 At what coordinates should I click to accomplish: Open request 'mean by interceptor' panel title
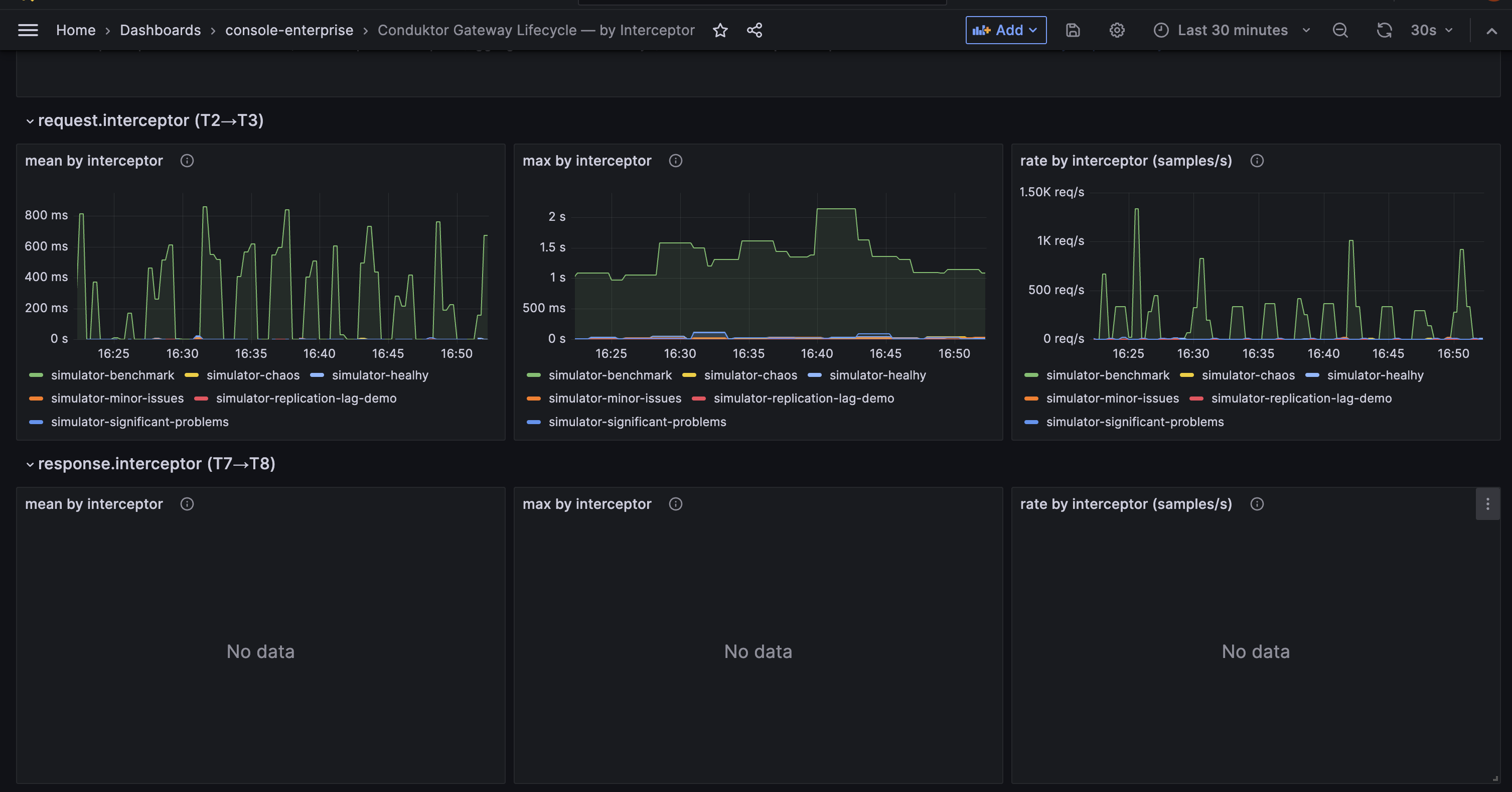click(x=94, y=161)
